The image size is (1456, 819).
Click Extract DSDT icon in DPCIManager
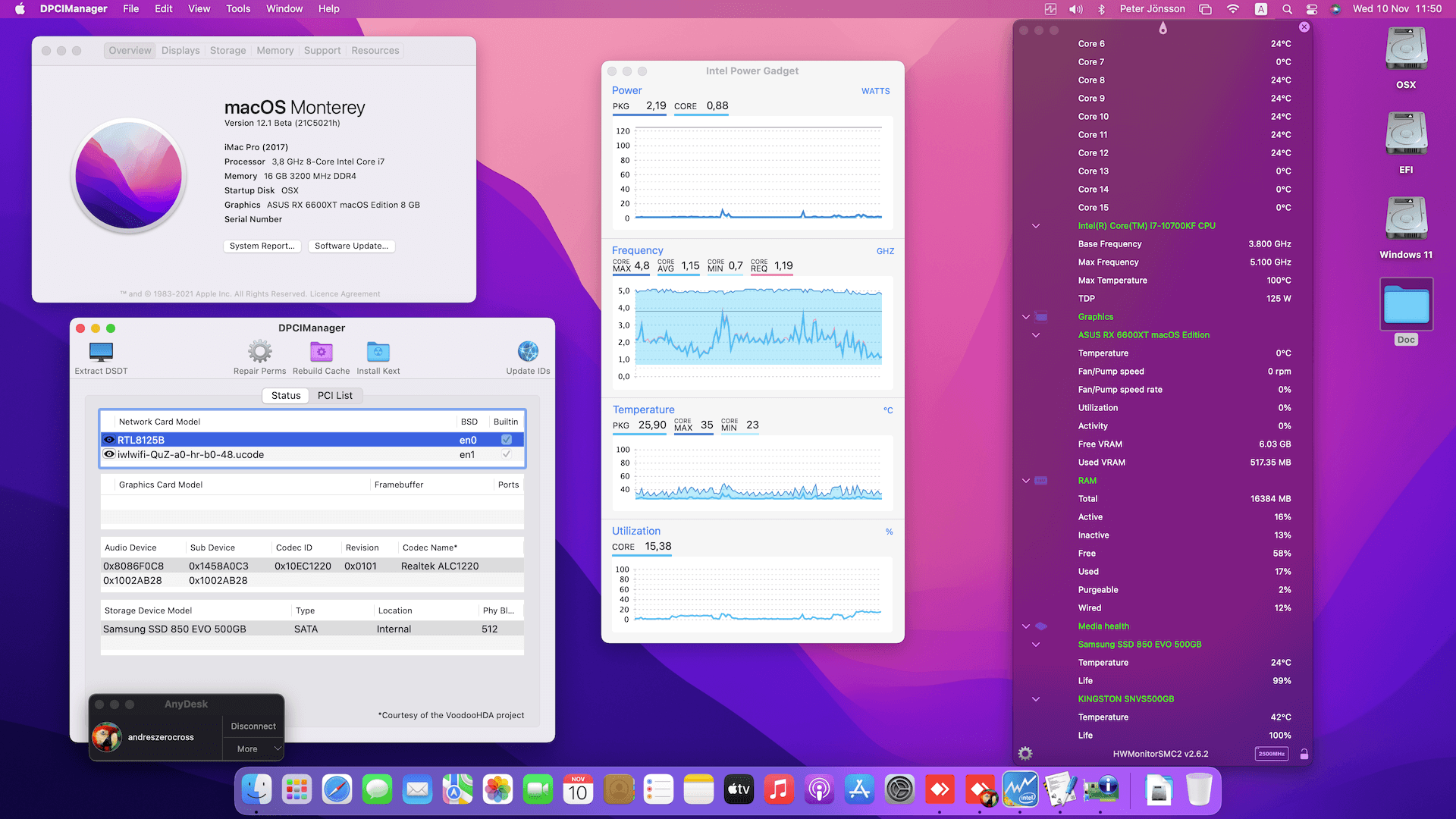coord(101,352)
